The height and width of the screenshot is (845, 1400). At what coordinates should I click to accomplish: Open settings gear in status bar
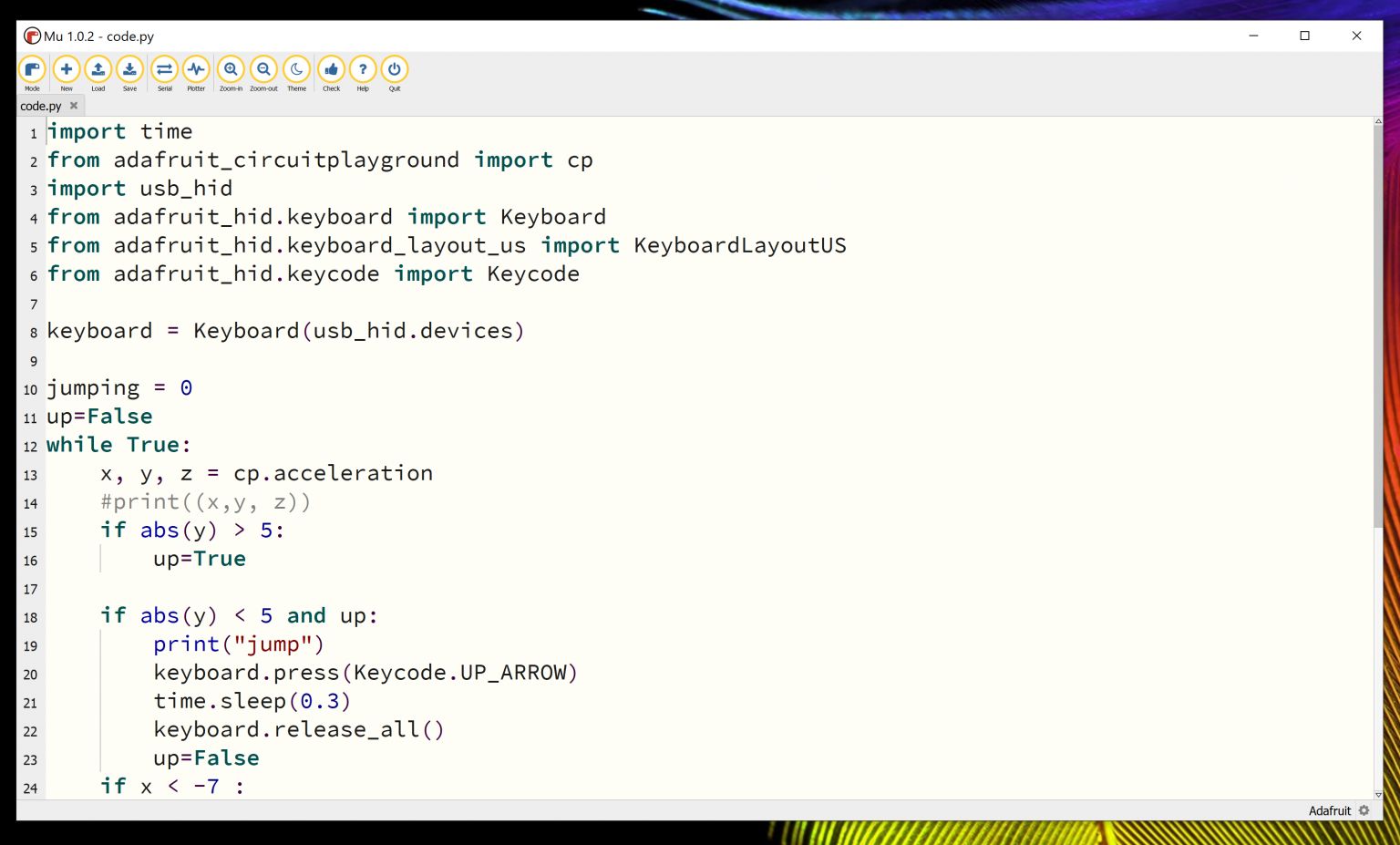coord(1364,810)
